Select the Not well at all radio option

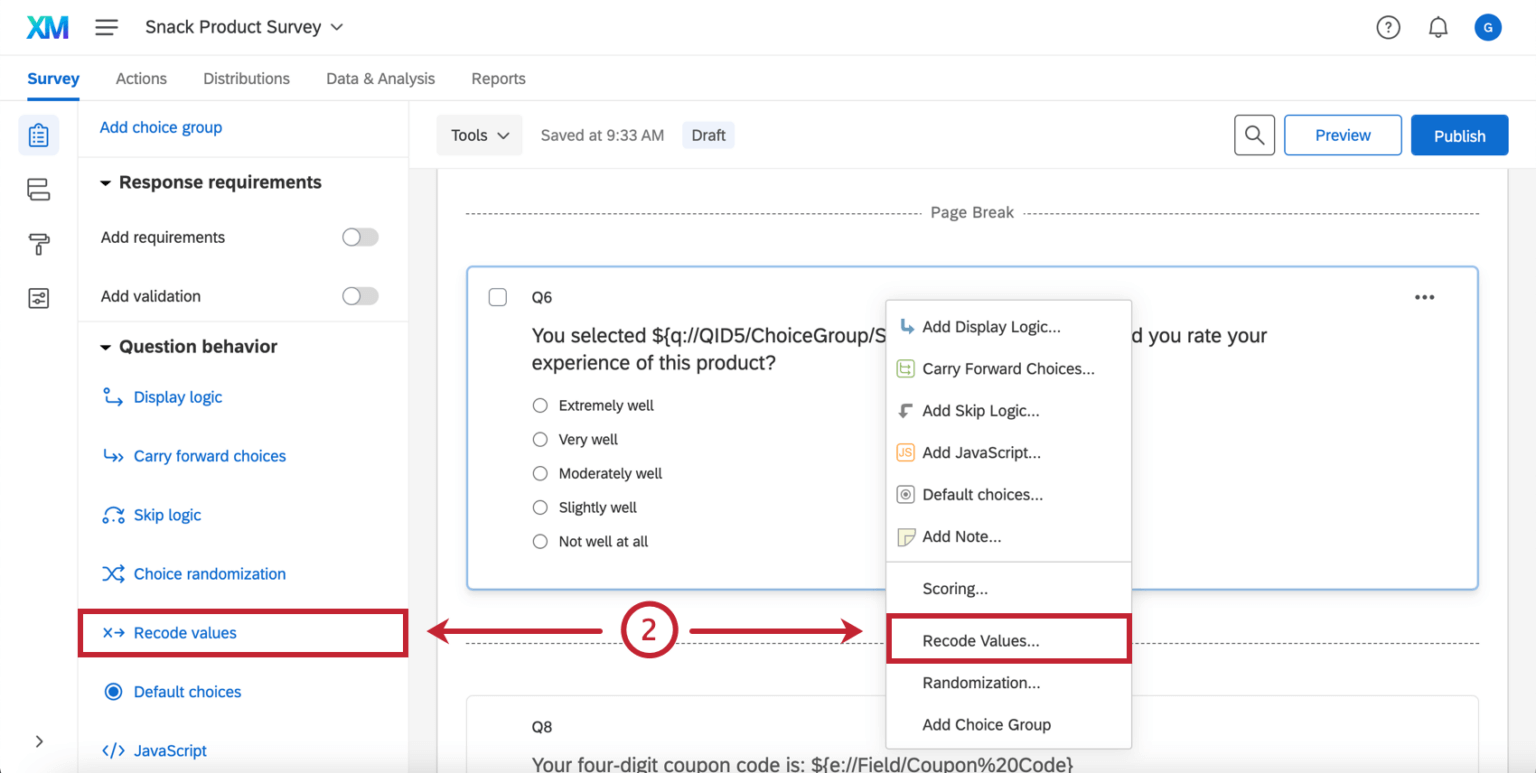tap(540, 542)
